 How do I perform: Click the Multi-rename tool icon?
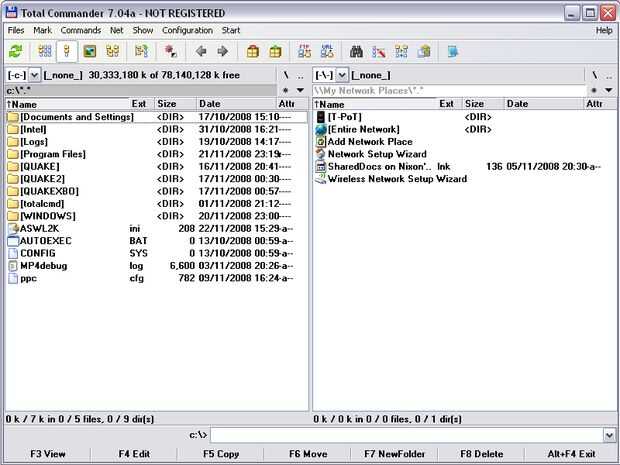click(378, 51)
